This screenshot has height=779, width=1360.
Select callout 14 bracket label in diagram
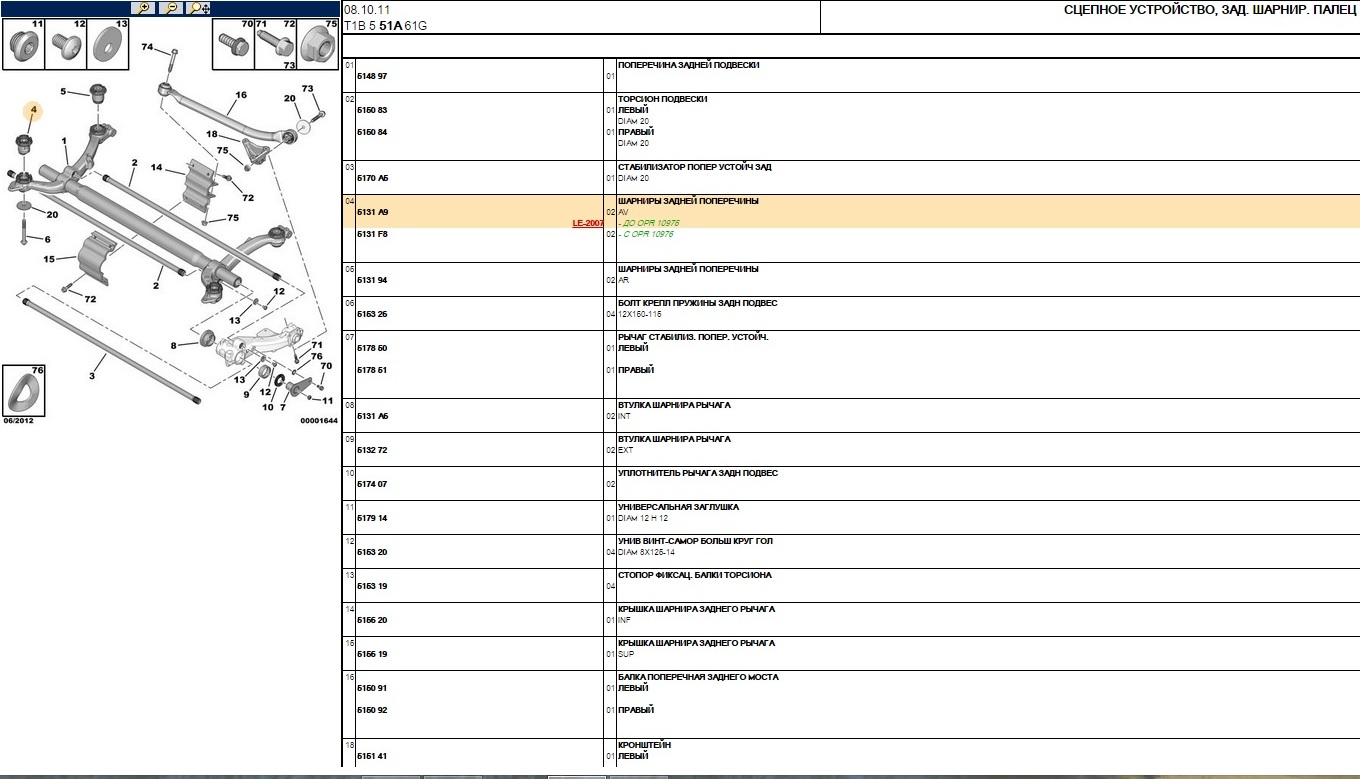(x=157, y=168)
